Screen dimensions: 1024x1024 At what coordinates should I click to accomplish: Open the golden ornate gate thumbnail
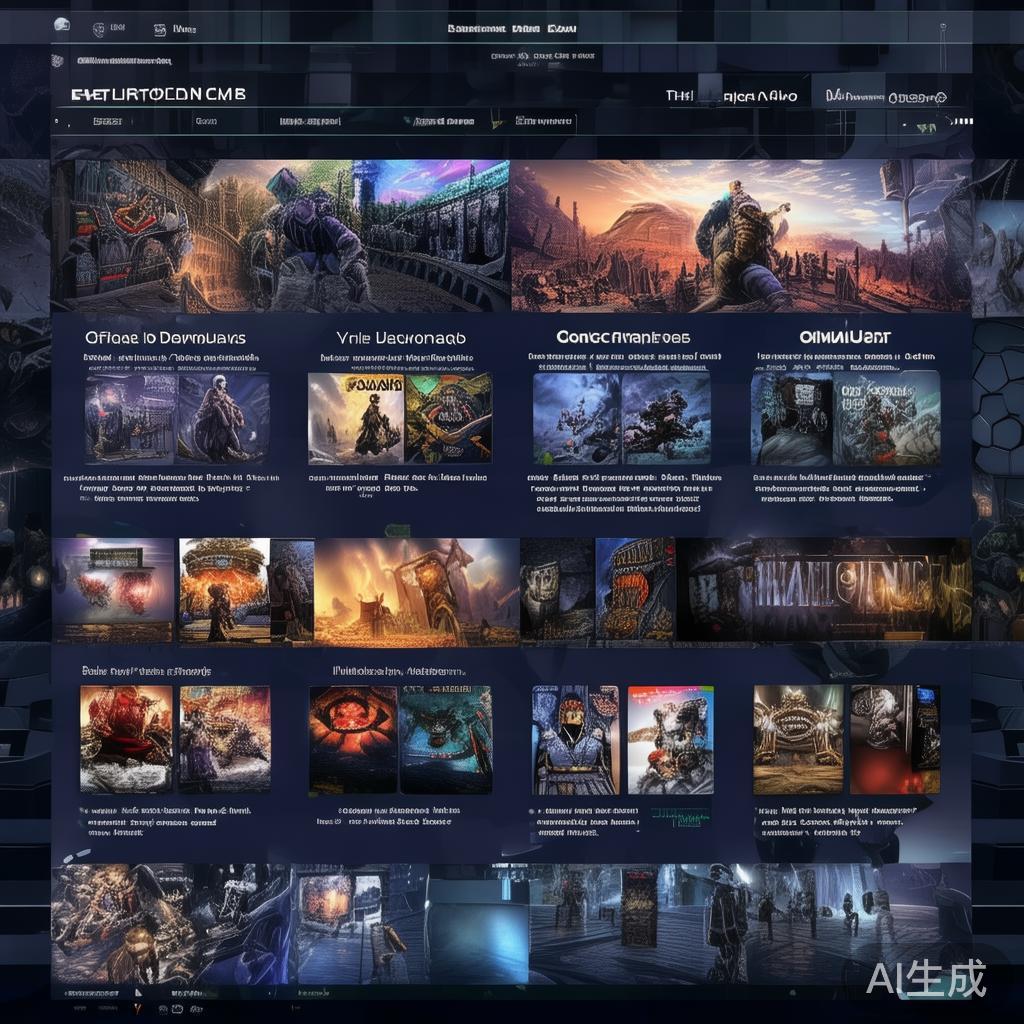[x=797, y=738]
